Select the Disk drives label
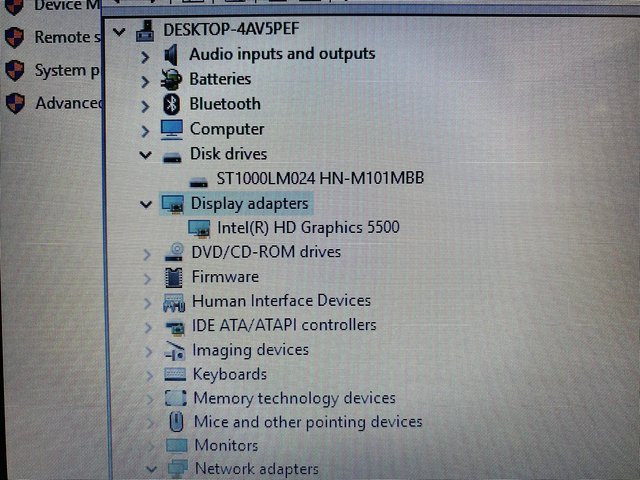Screen dimensions: 640x480 pos(229,154)
